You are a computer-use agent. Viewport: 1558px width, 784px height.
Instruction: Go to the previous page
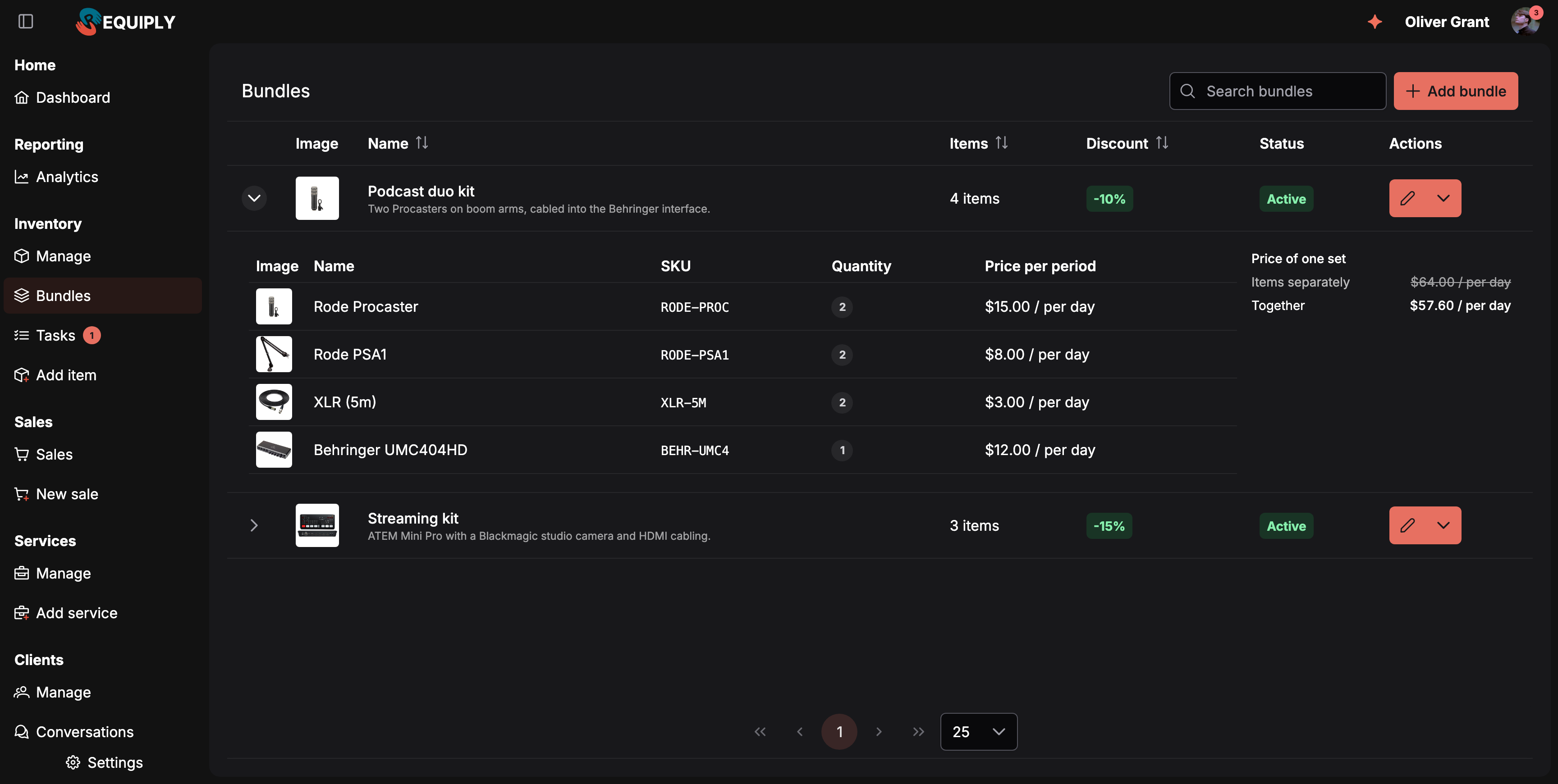coord(800,732)
